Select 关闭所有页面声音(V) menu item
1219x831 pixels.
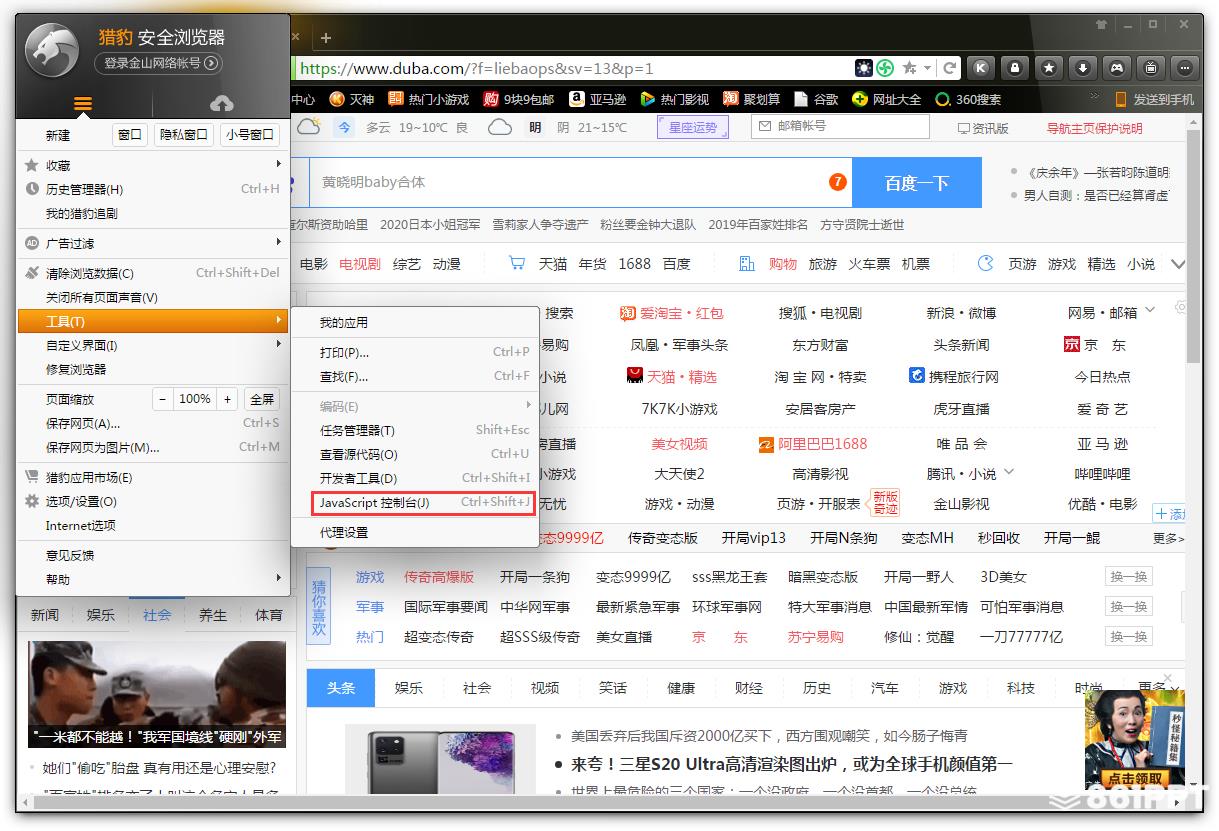(153, 297)
